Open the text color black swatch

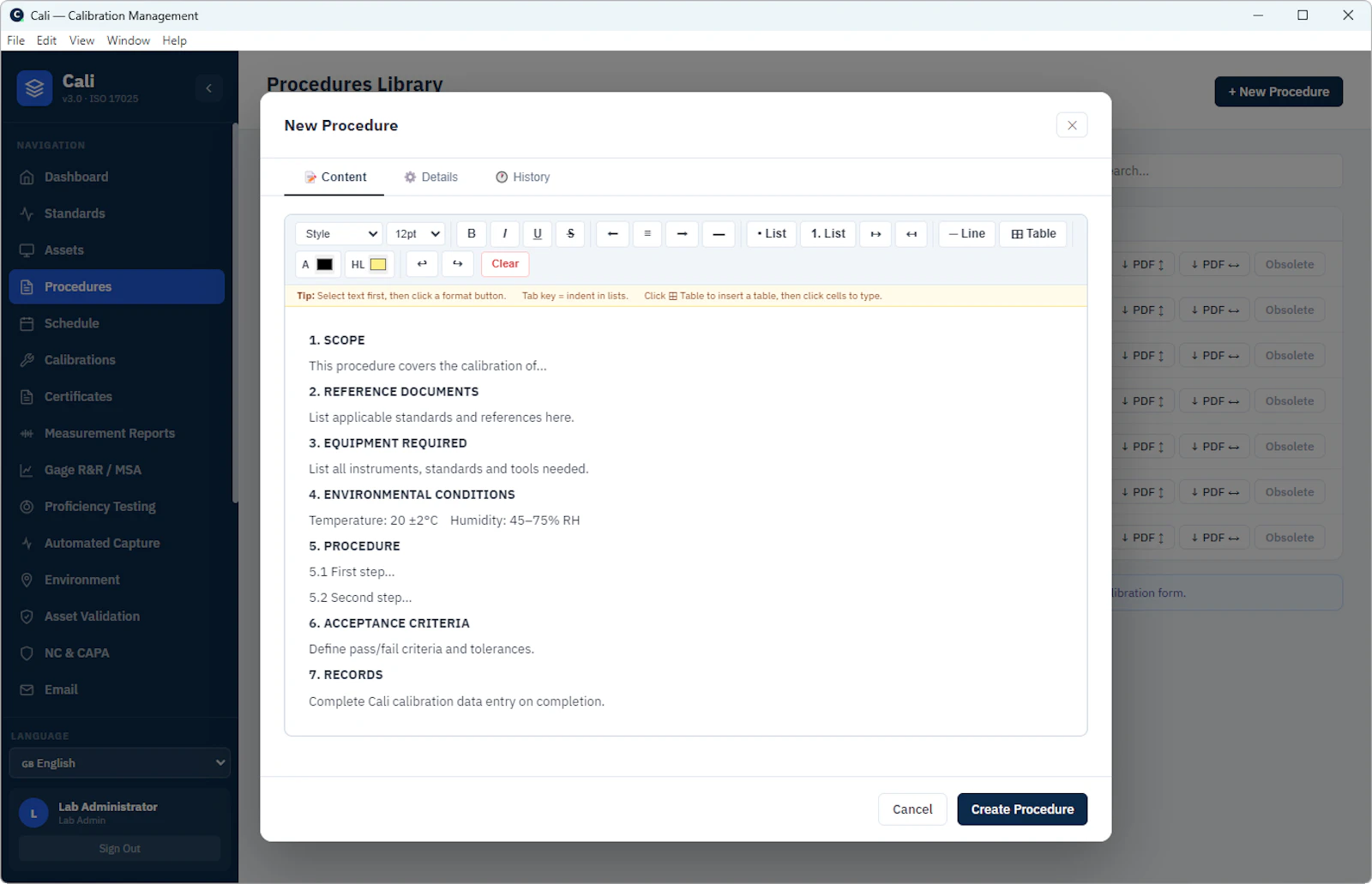click(x=325, y=264)
